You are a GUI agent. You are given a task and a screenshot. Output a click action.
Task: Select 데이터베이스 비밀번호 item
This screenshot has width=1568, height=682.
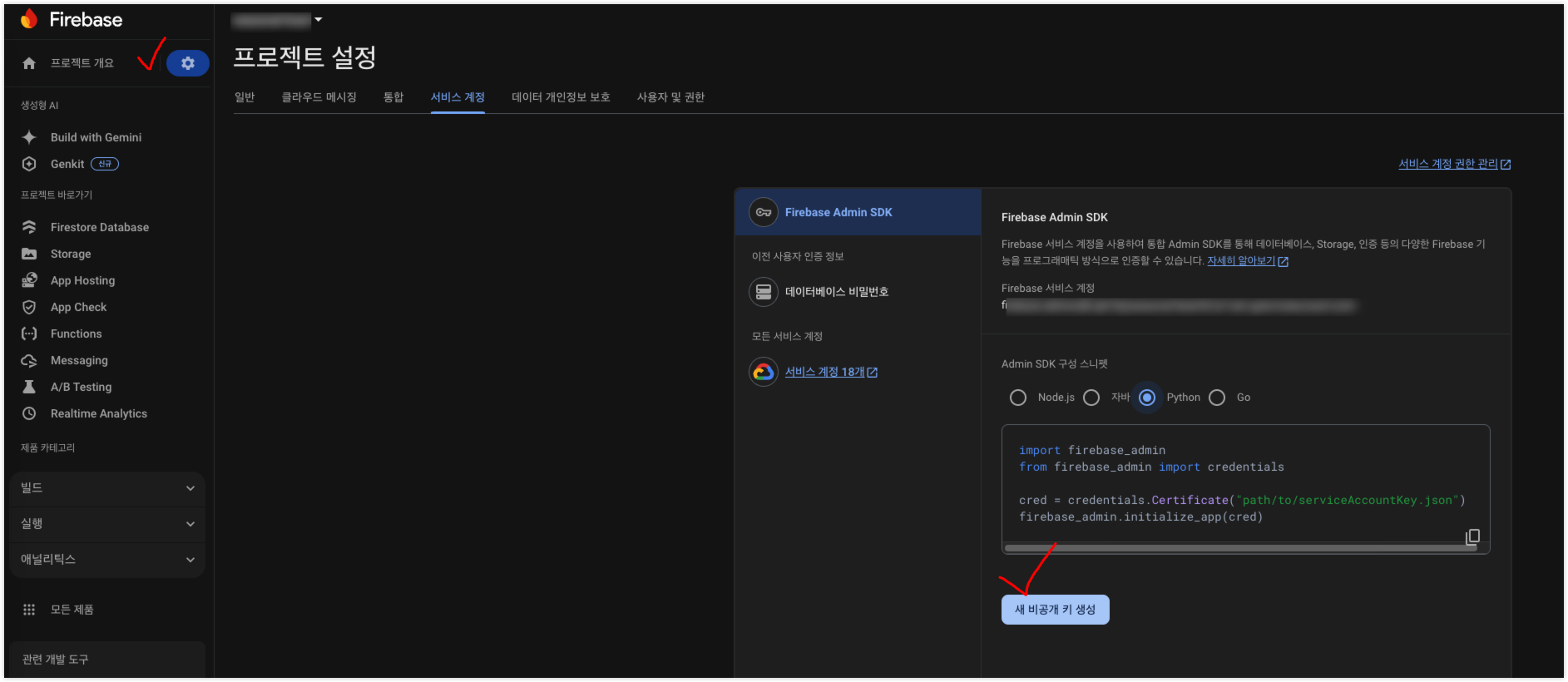[858, 292]
